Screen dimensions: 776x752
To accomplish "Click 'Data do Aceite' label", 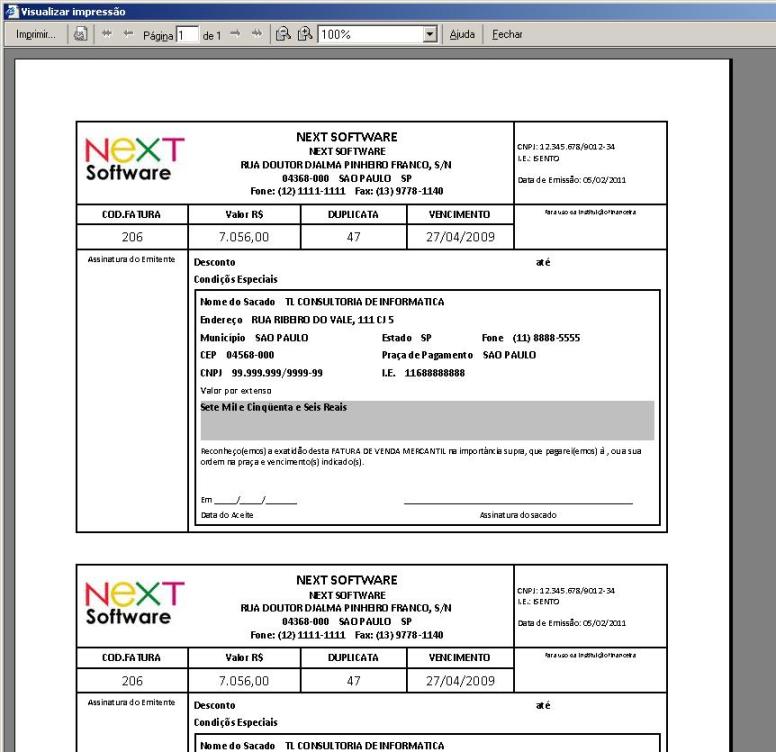I will 227,515.
